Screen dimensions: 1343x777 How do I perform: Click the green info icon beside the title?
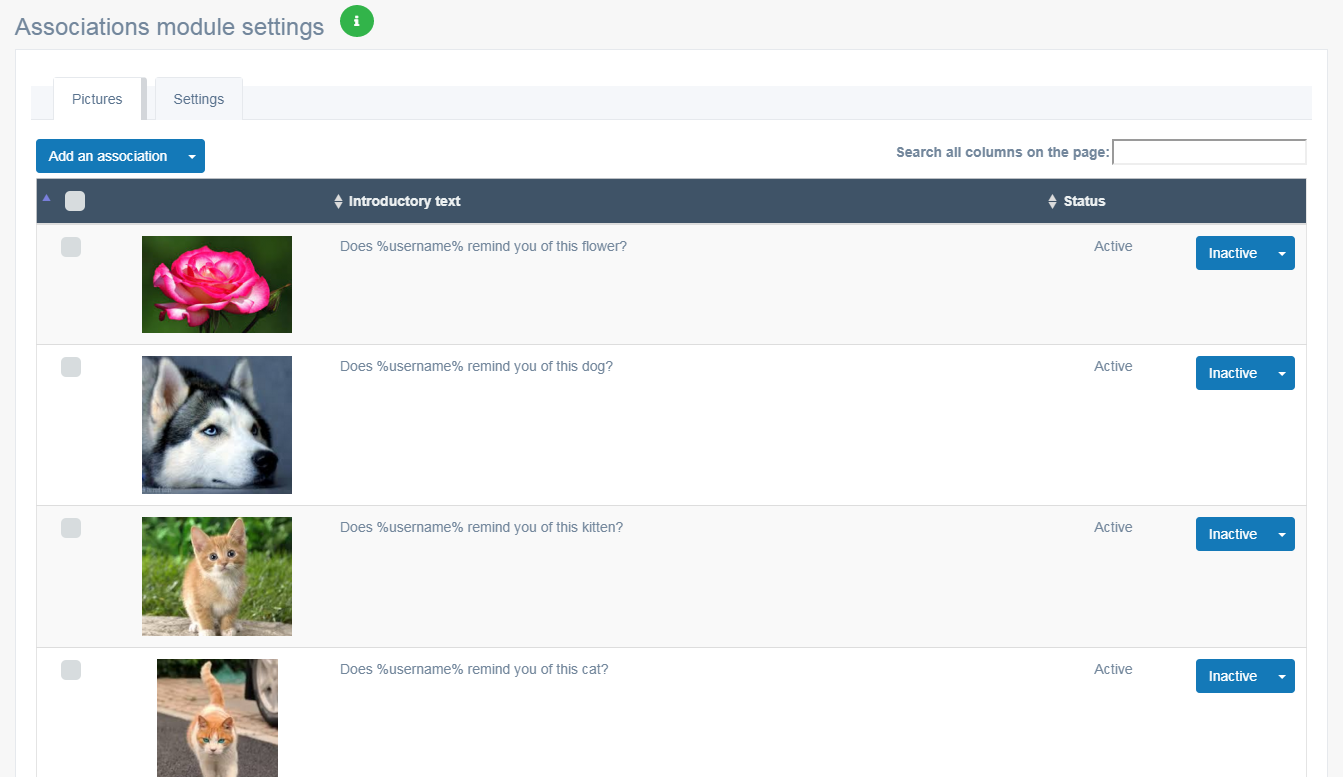click(x=357, y=21)
